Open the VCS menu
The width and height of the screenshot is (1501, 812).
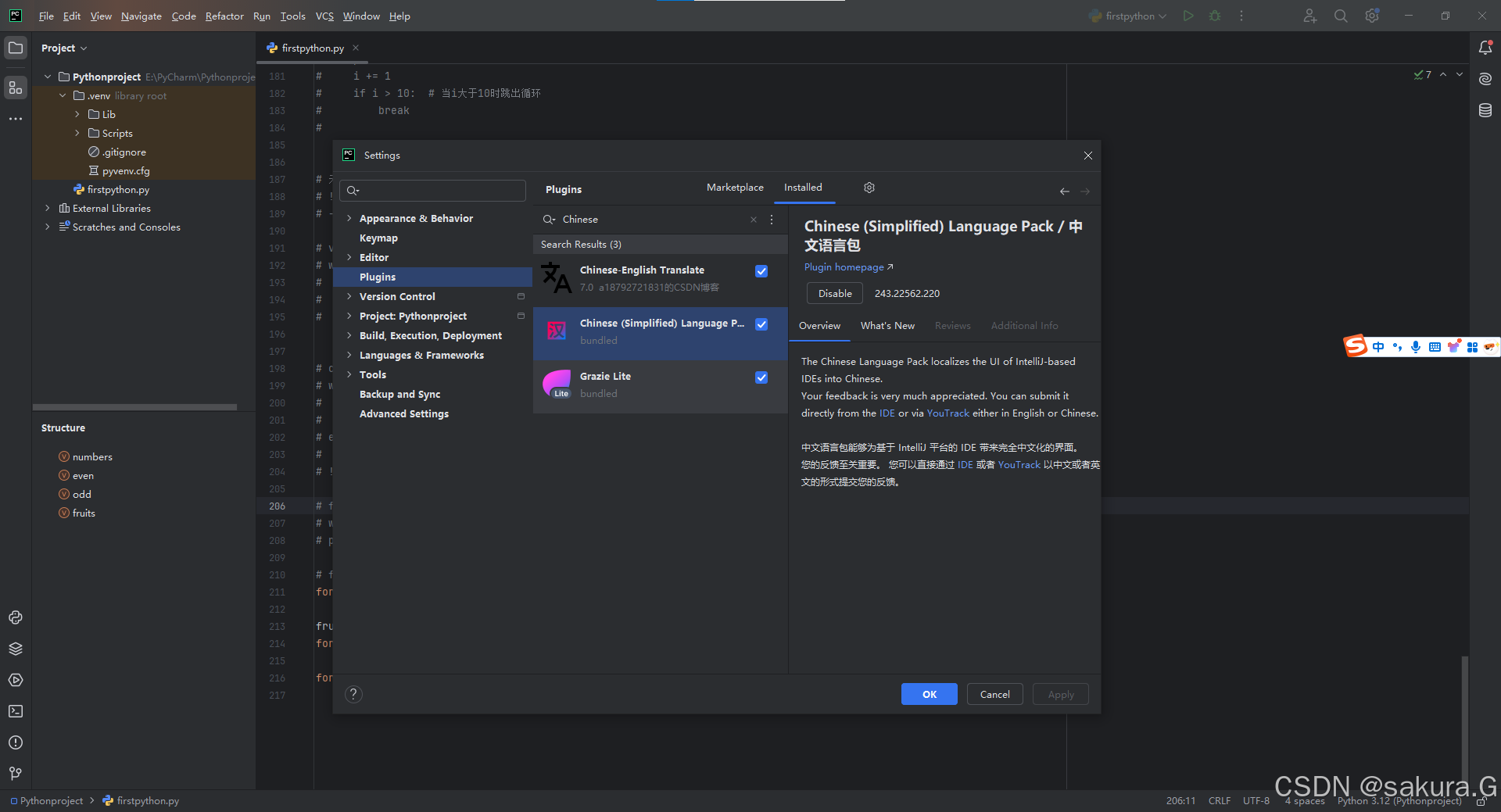324,16
